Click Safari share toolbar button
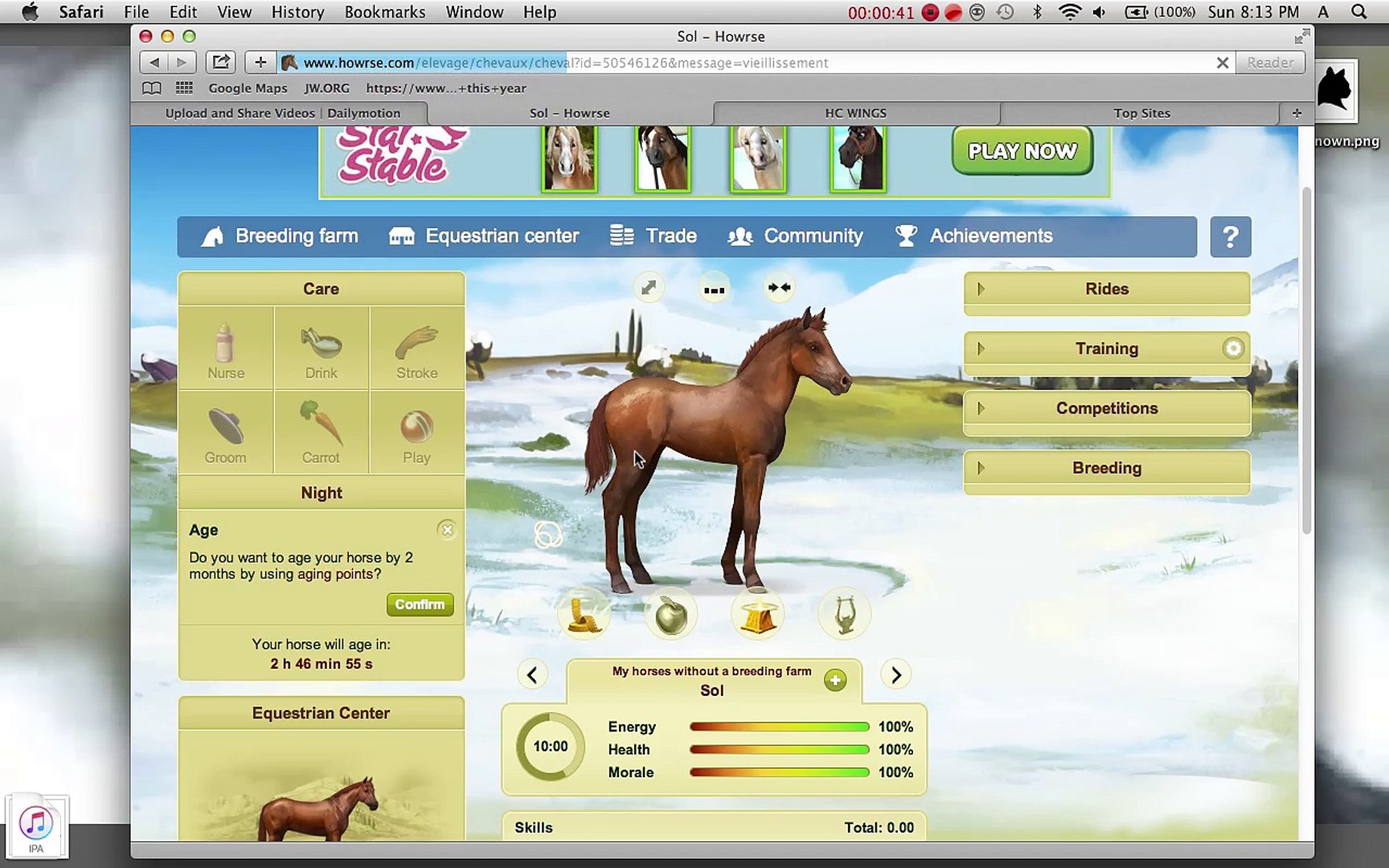 pyautogui.click(x=220, y=62)
